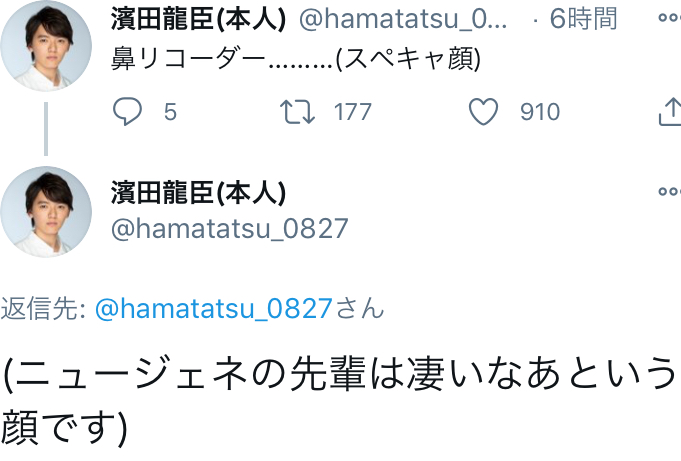Click the retweet count 177
The image size is (681, 461).
point(352,112)
